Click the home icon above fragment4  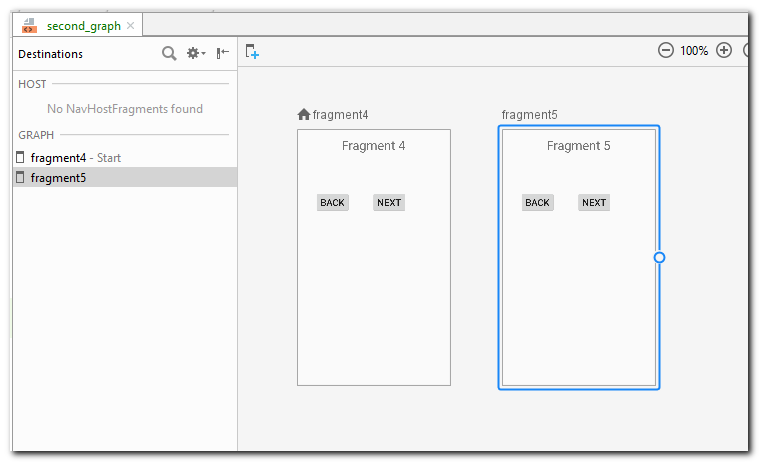click(304, 114)
